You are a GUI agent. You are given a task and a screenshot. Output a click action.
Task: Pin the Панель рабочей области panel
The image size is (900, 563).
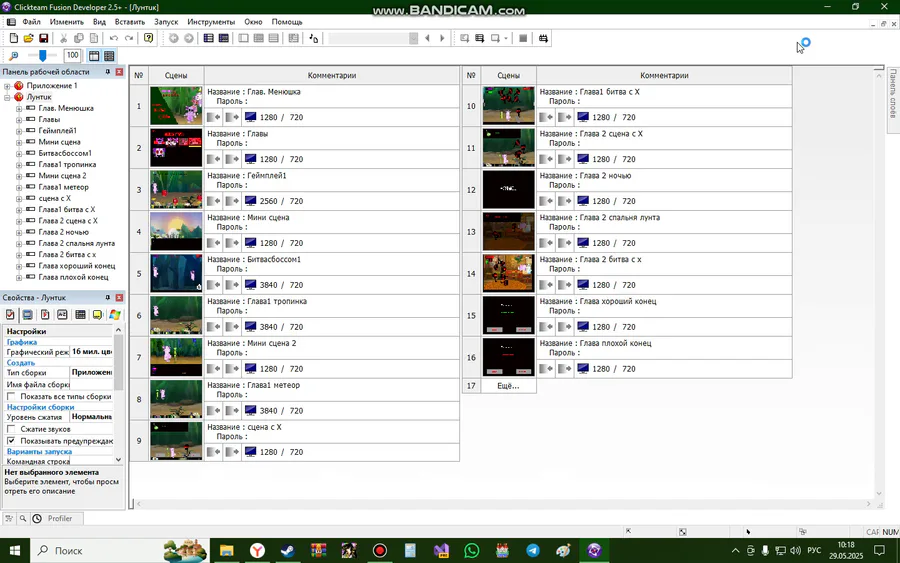pos(107,72)
